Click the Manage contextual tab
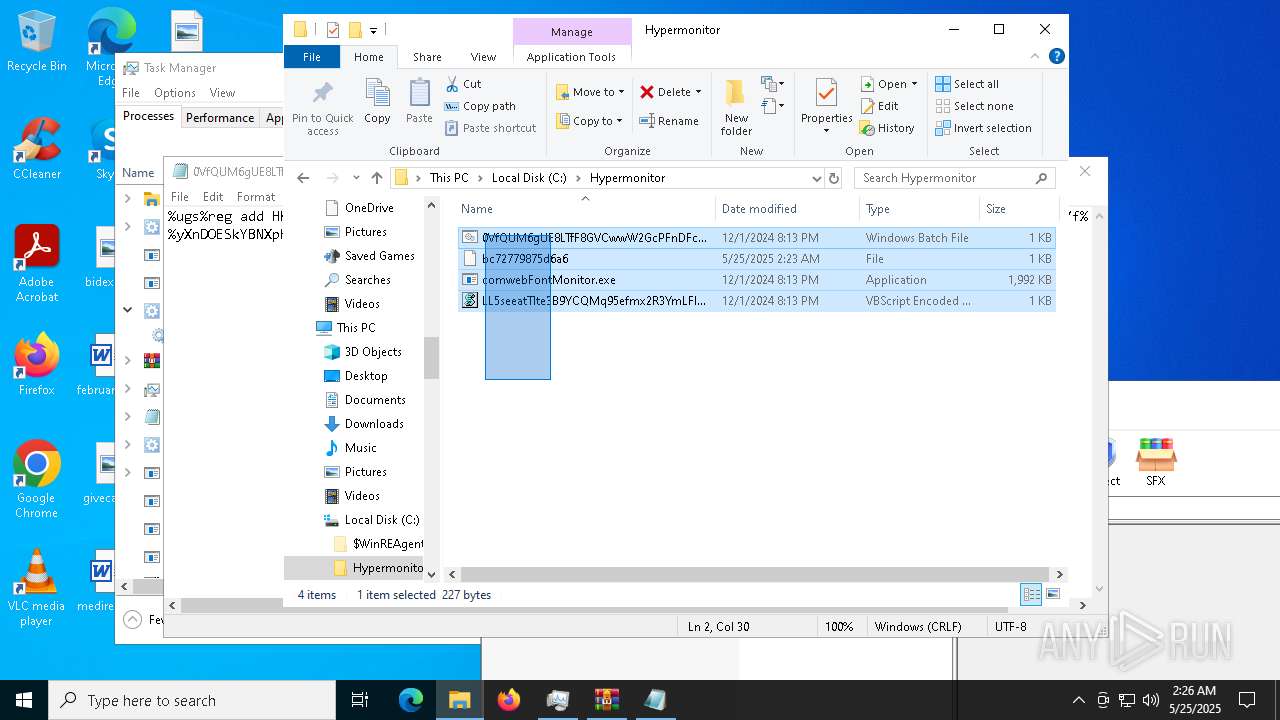Image resolution: width=1280 pixels, height=720 pixels. tap(572, 32)
